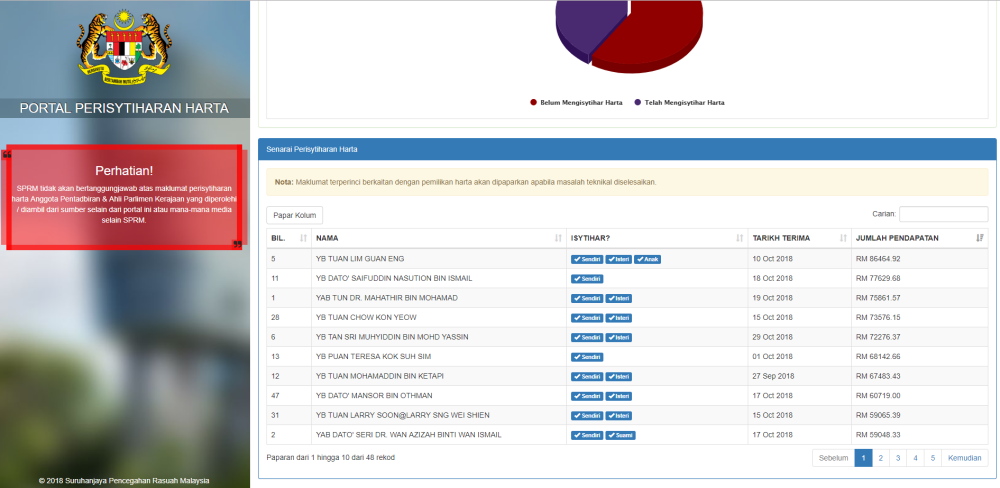1000x488 pixels.
Task: Select row YB TUAN LARRY SOON@LARRY SNG WEI SHIEN
Action: click(x=627, y=416)
